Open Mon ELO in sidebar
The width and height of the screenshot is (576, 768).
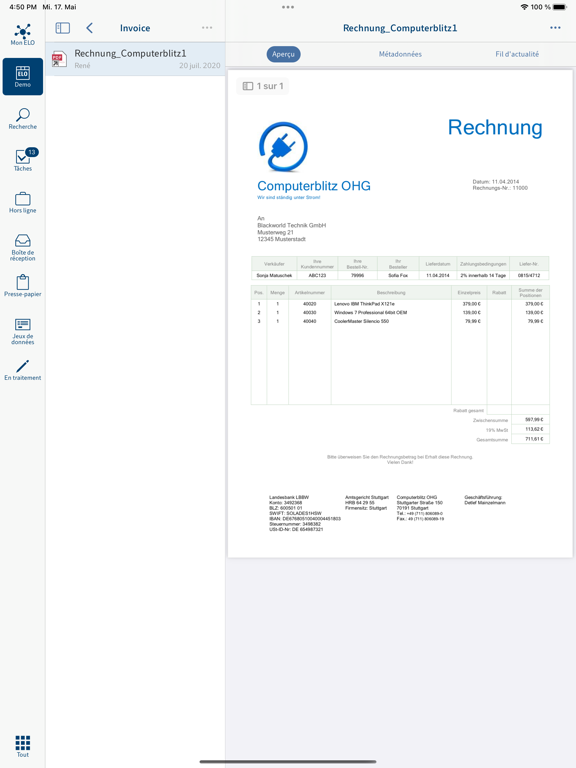click(23, 34)
